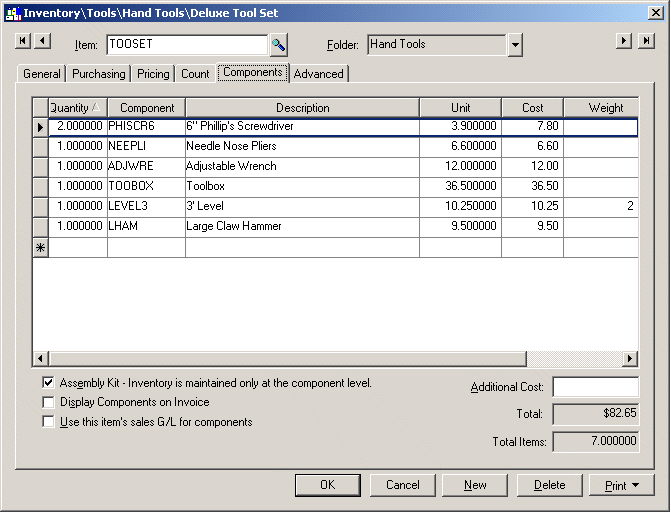The height and width of the screenshot is (513, 671).
Task: Go to the first record arrow
Action: click(23, 41)
